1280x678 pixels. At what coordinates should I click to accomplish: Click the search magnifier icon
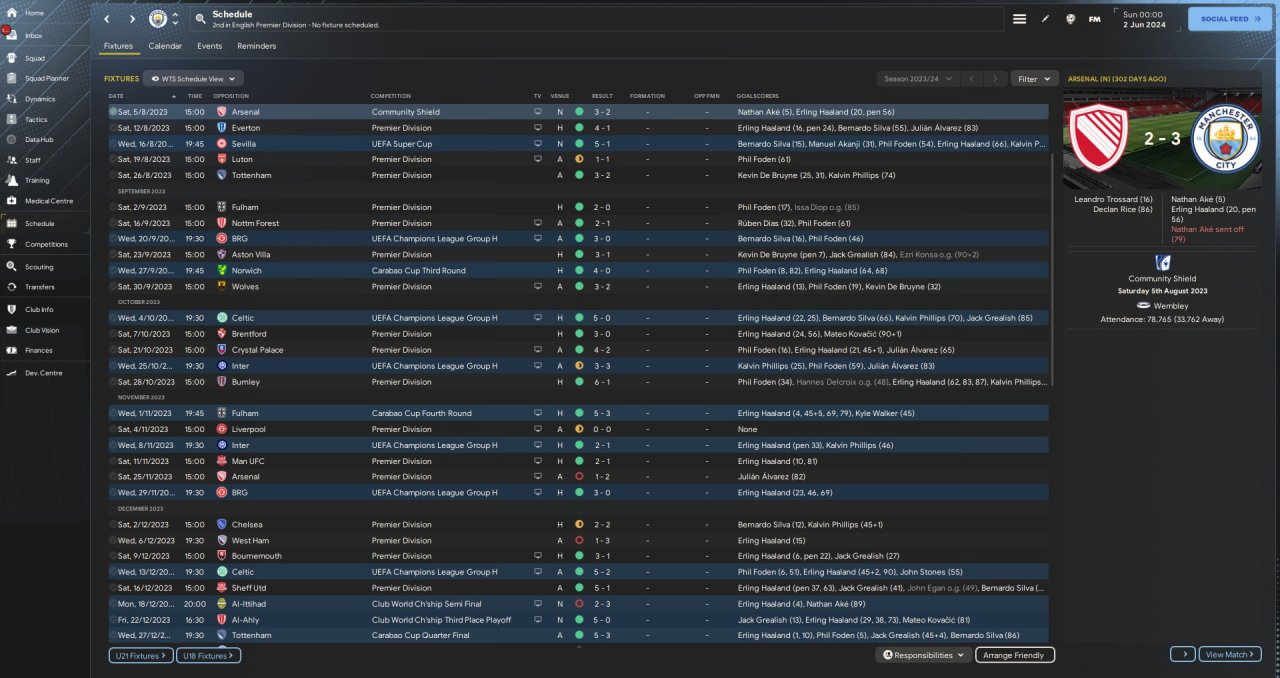(201, 19)
